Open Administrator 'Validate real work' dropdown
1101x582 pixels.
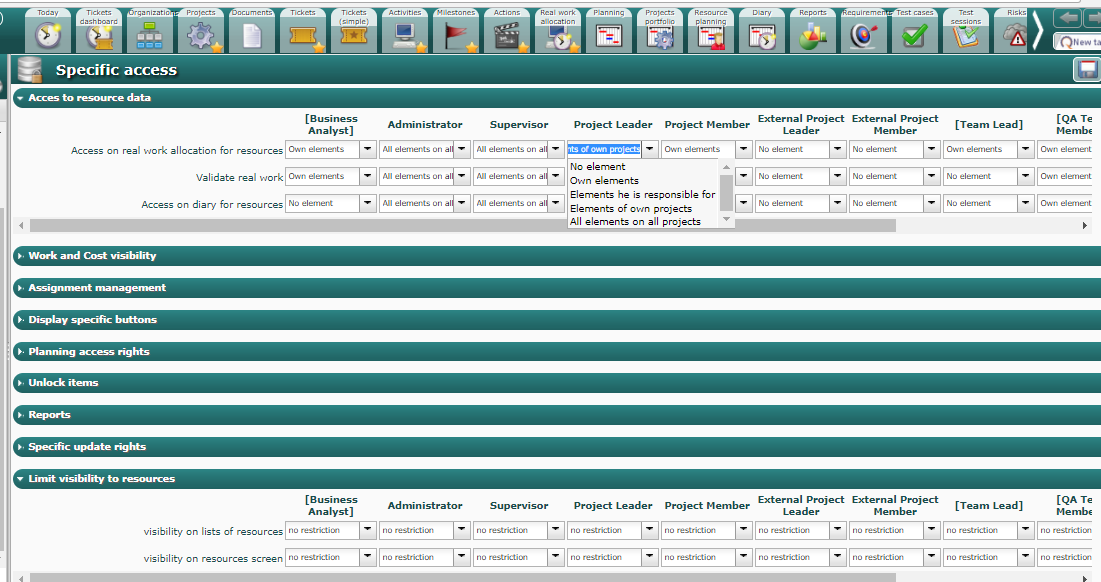(x=462, y=177)
